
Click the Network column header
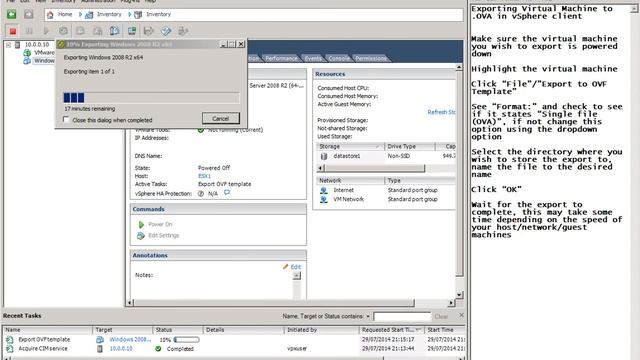coord(350,180)
